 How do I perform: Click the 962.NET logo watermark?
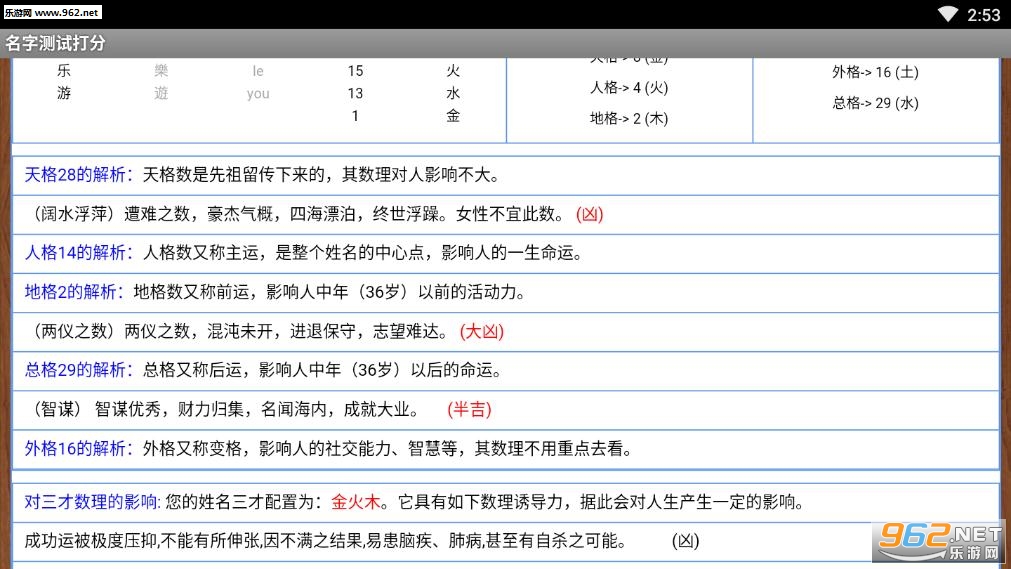pyautogui.click(x=940, y=543)
